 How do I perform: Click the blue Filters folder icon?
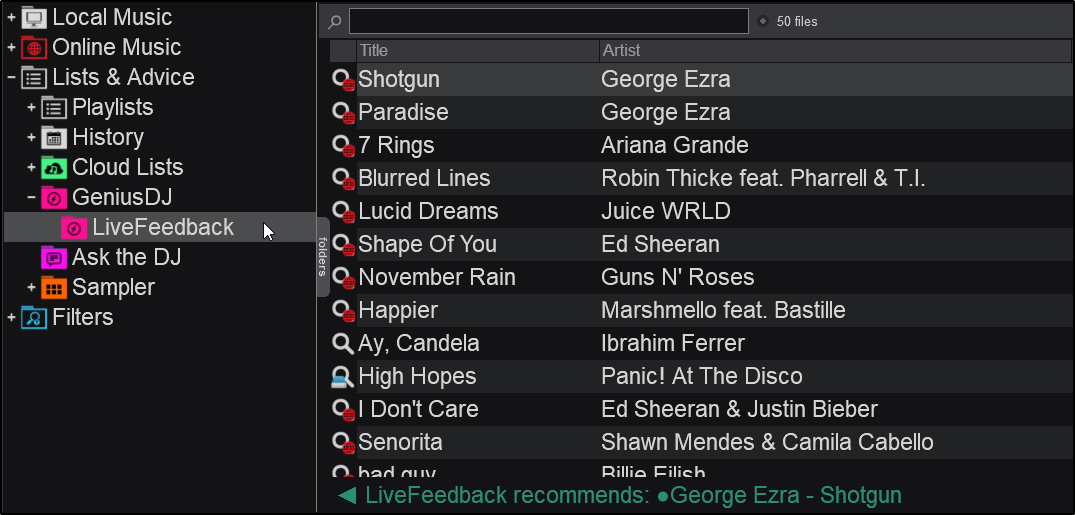34,317
